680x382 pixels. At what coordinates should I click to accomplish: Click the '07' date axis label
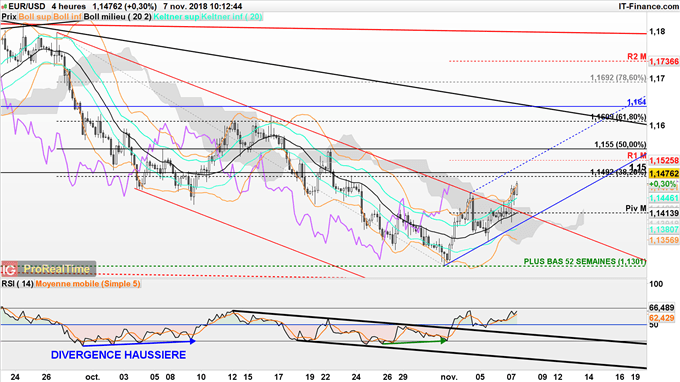point(511,377)
